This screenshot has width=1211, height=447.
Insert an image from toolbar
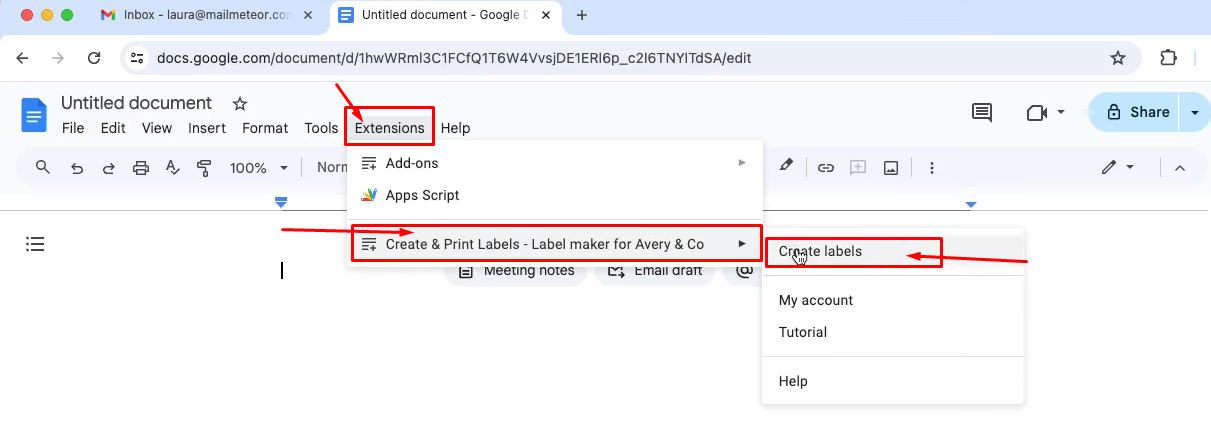tap(890, 168)
